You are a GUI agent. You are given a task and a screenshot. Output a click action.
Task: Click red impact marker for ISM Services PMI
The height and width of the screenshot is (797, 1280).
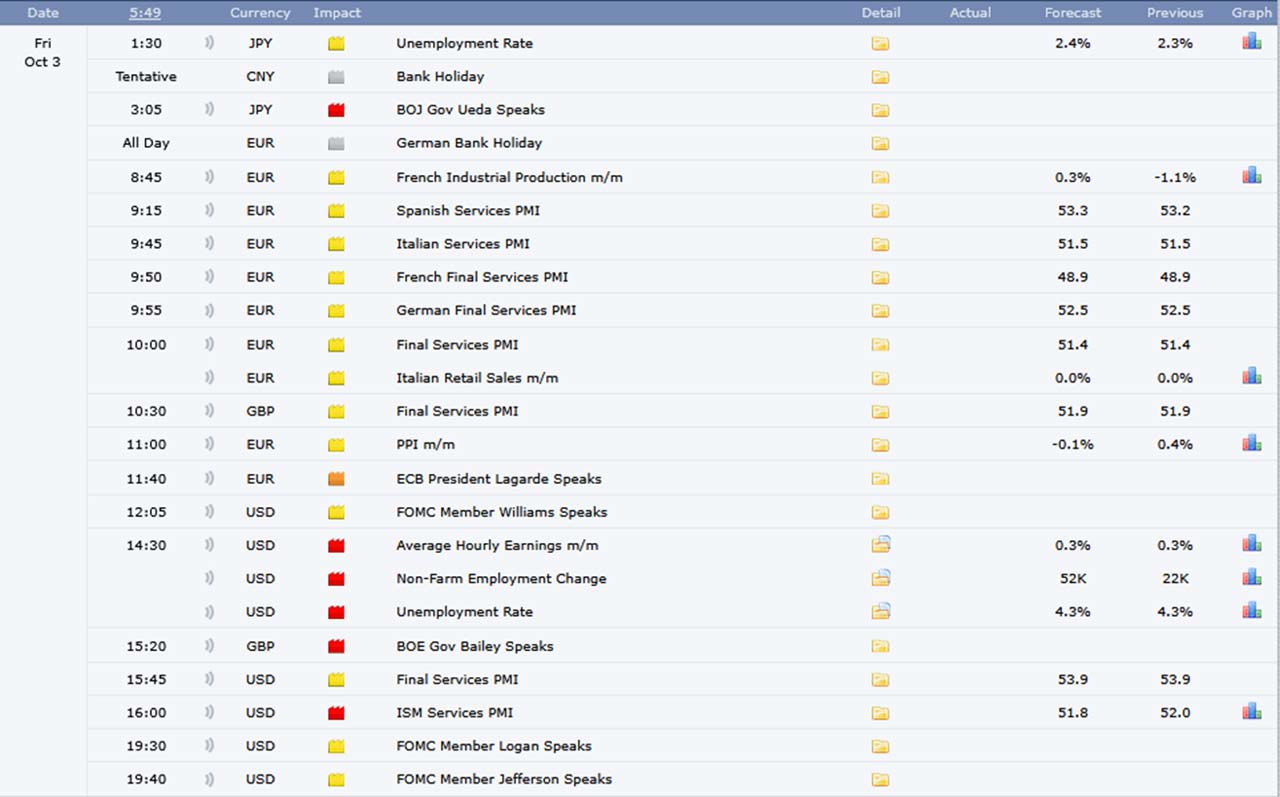pos(336,713)
